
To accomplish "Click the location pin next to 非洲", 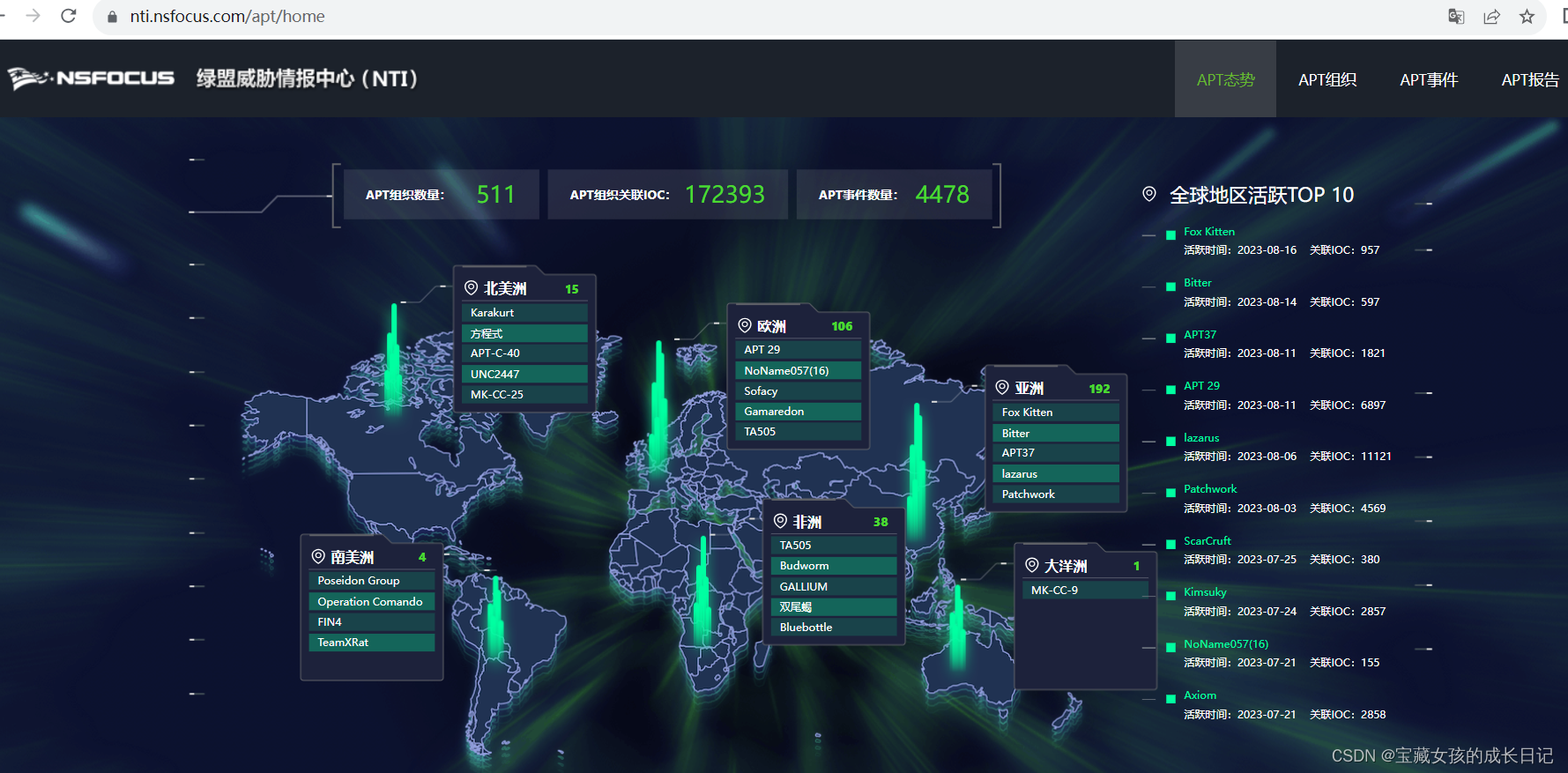I will [780, 521].
